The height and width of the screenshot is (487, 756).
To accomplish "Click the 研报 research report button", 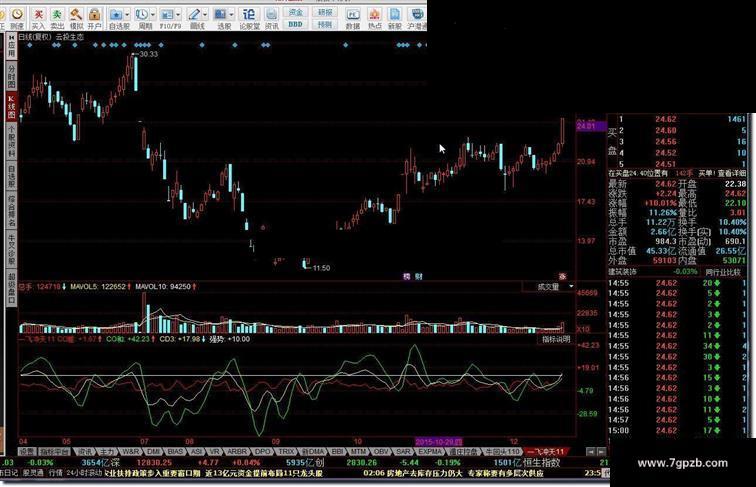I will 325,13.
